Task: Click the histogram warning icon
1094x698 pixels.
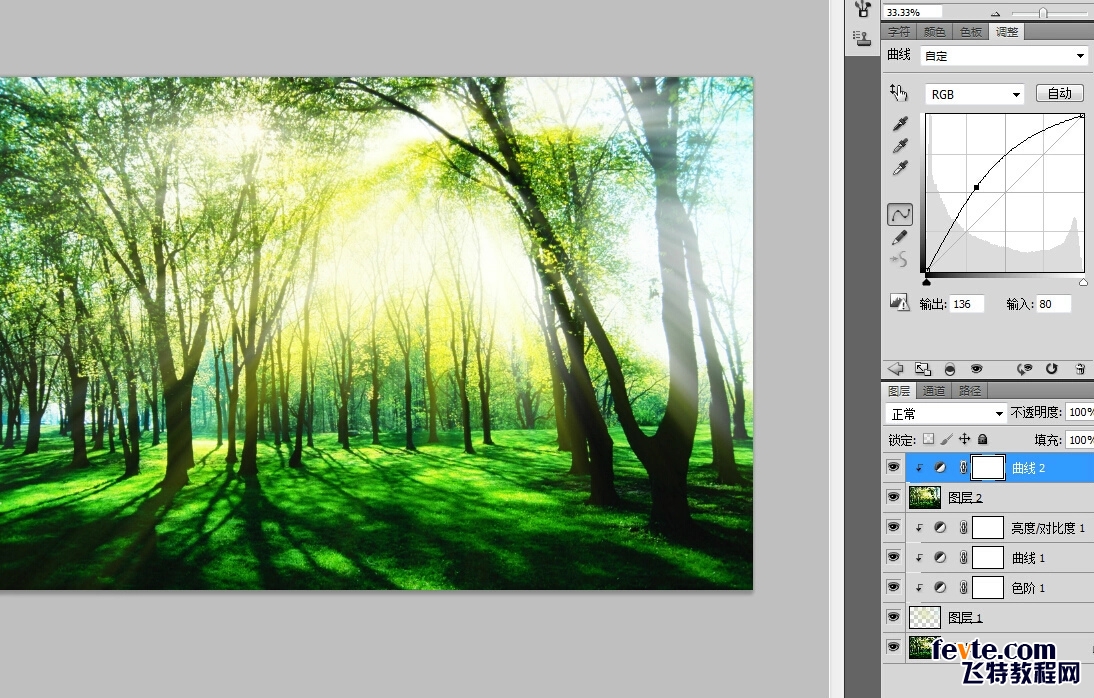Action: pyautogui.click(x=899, y=302)
